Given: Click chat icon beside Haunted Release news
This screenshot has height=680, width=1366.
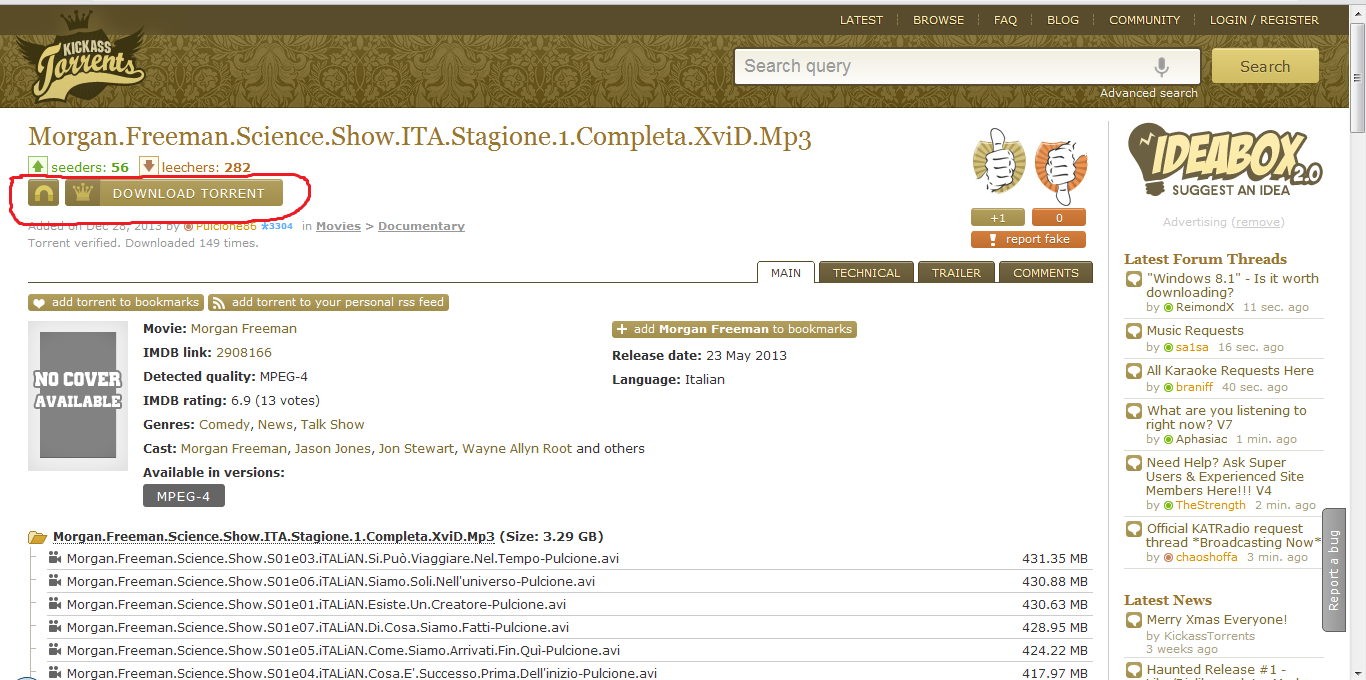Looking at the screenshot, I should point(1133,671).
